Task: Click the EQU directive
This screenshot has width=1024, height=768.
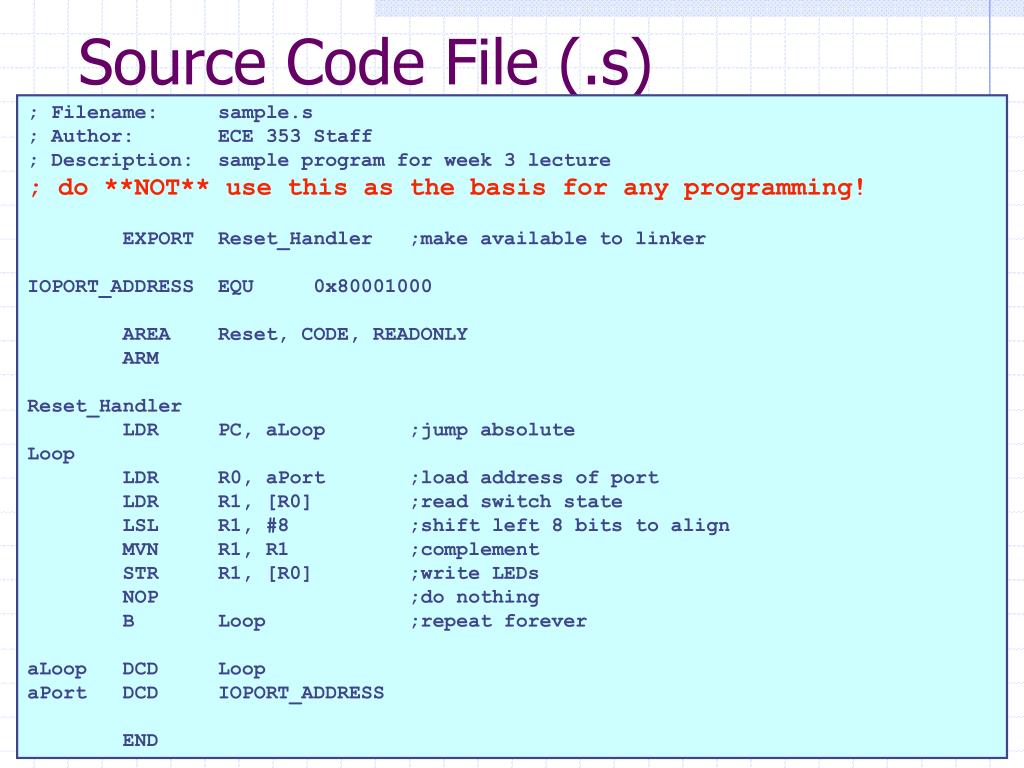Action: tap(235, 287)
